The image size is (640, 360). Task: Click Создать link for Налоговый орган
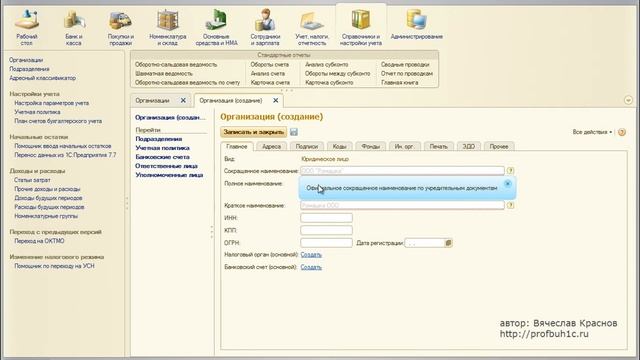click(311, 255)
